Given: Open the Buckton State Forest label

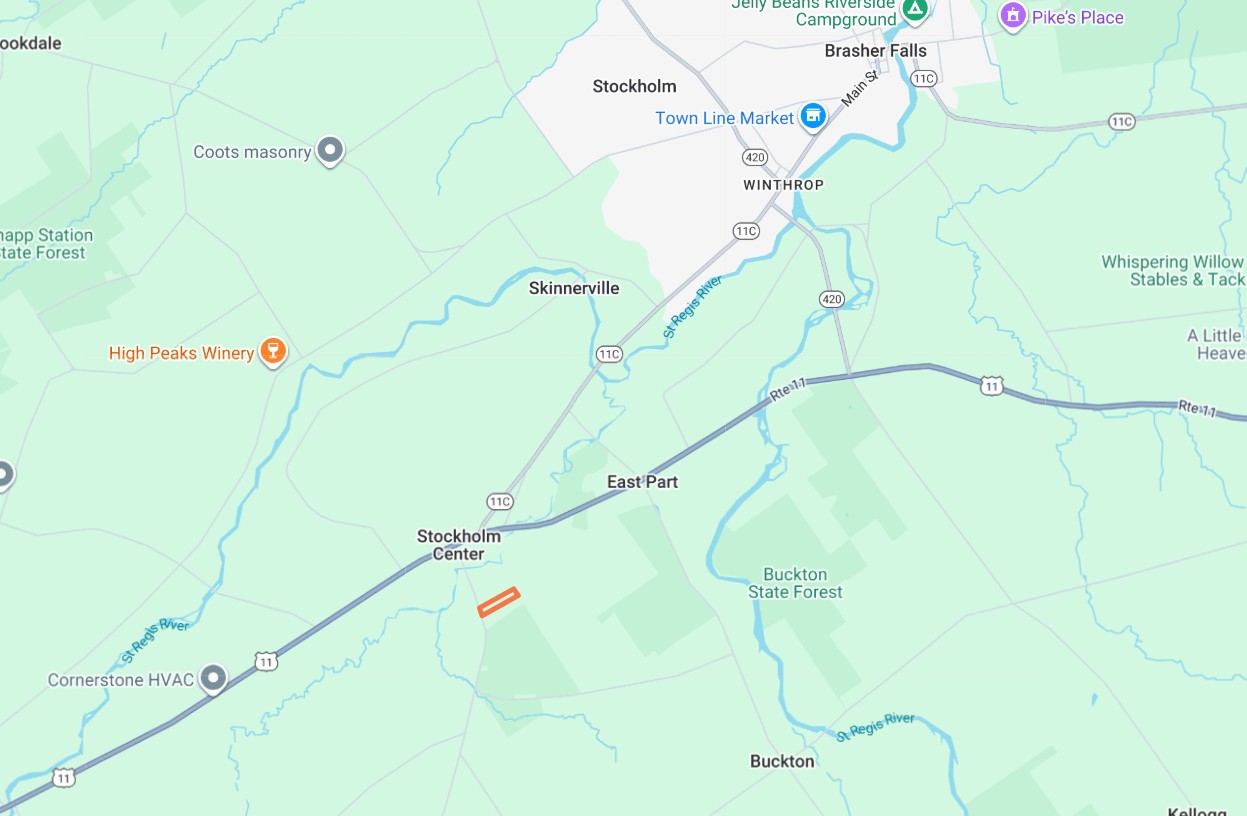Looking at the screenshot, I should click(x=795, y=583).
